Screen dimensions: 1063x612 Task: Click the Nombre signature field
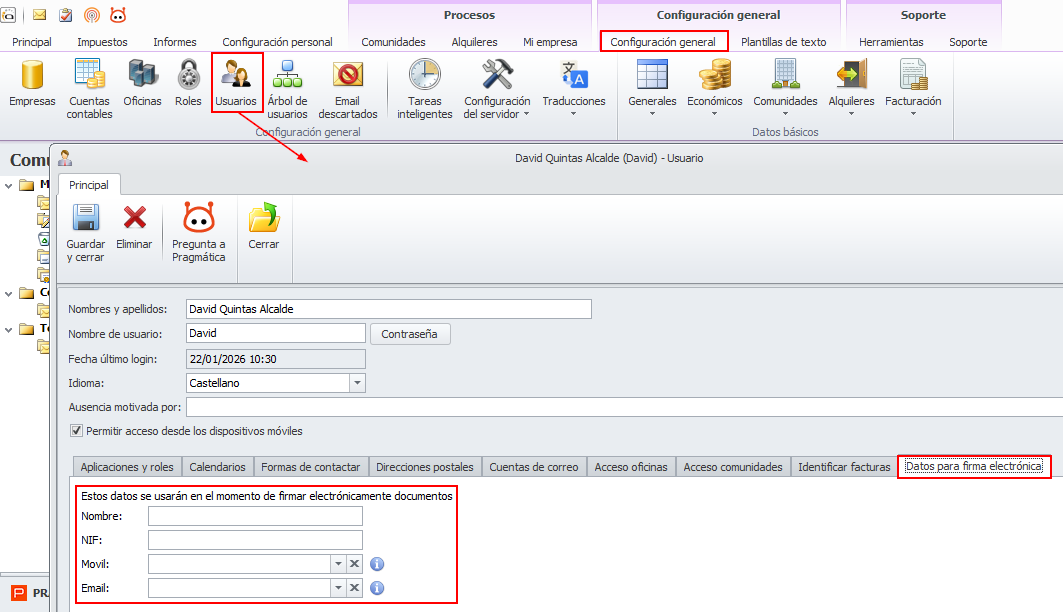click(x=255, y=516)
